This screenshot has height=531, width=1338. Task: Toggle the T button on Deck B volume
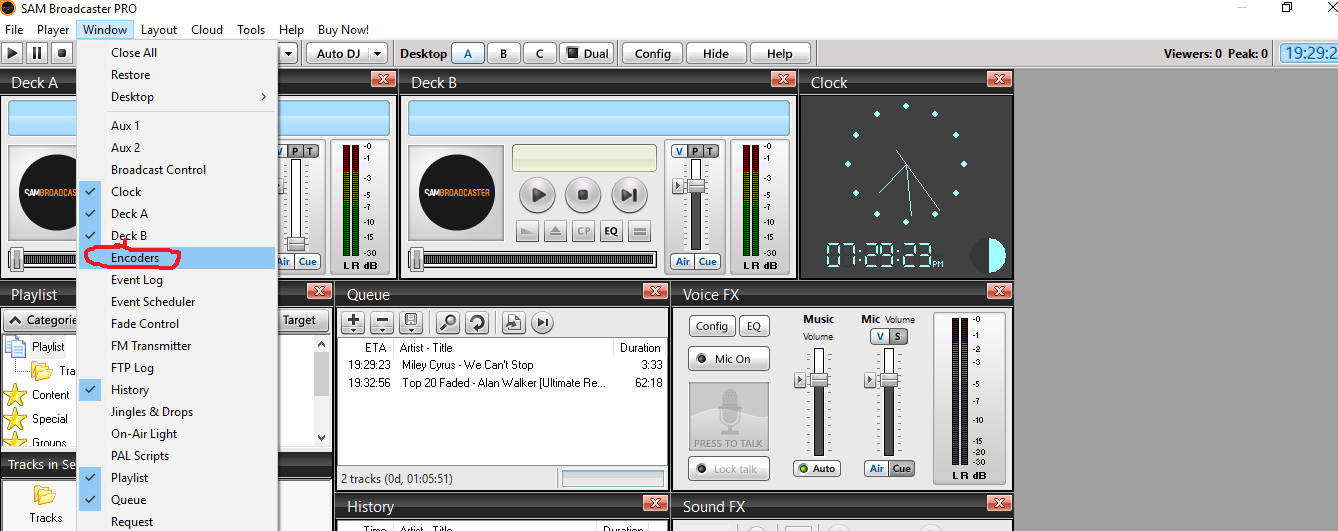tap(710, 151)
